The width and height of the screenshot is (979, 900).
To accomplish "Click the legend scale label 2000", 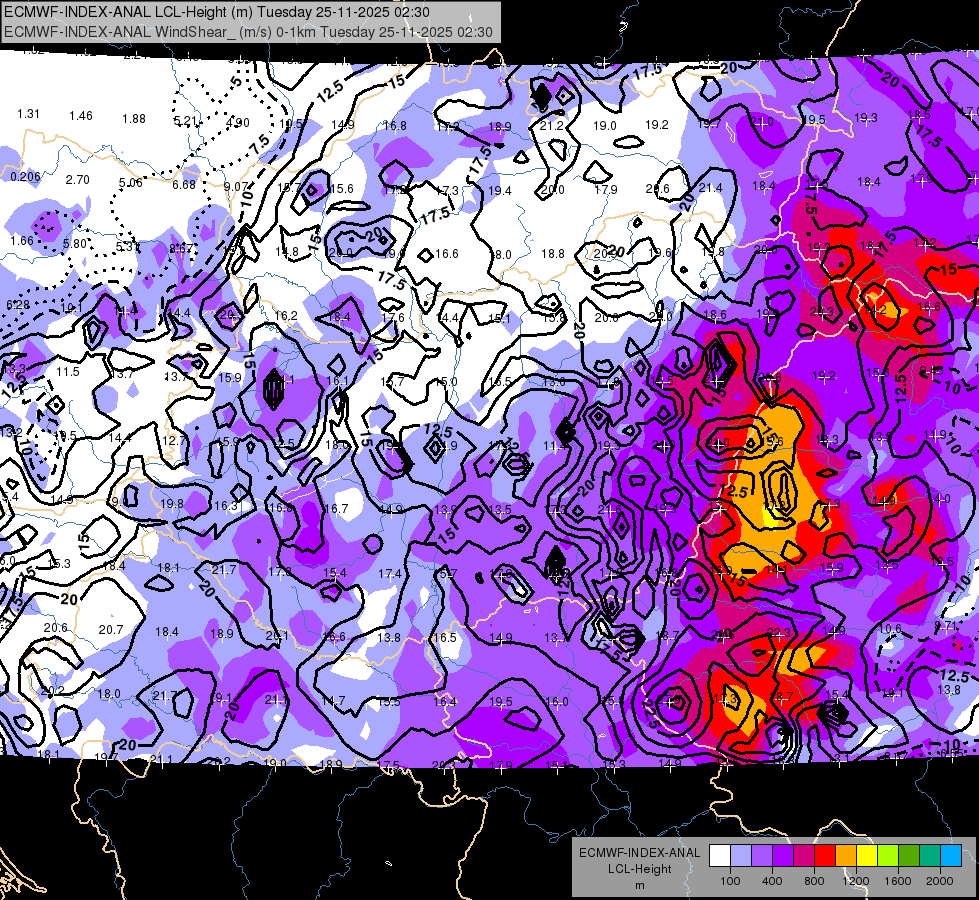I will (940, 881).
